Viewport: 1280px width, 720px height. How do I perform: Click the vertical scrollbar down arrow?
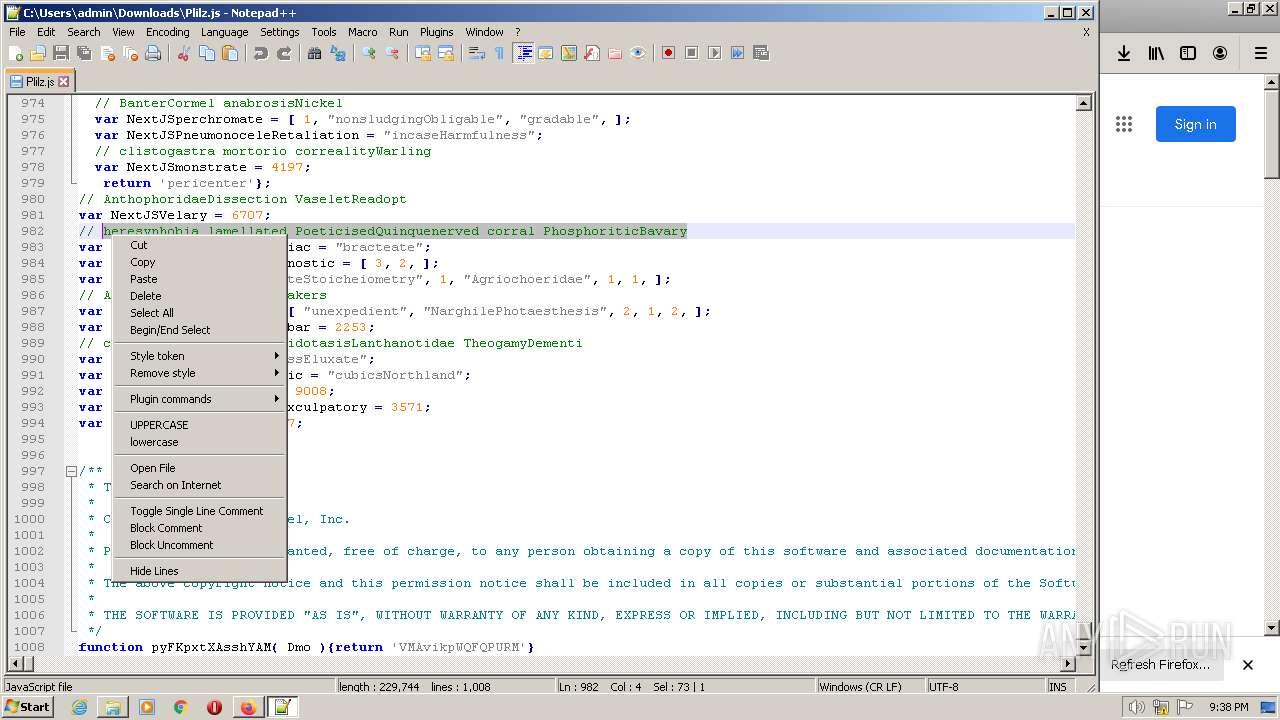[x=1083, y=647]
